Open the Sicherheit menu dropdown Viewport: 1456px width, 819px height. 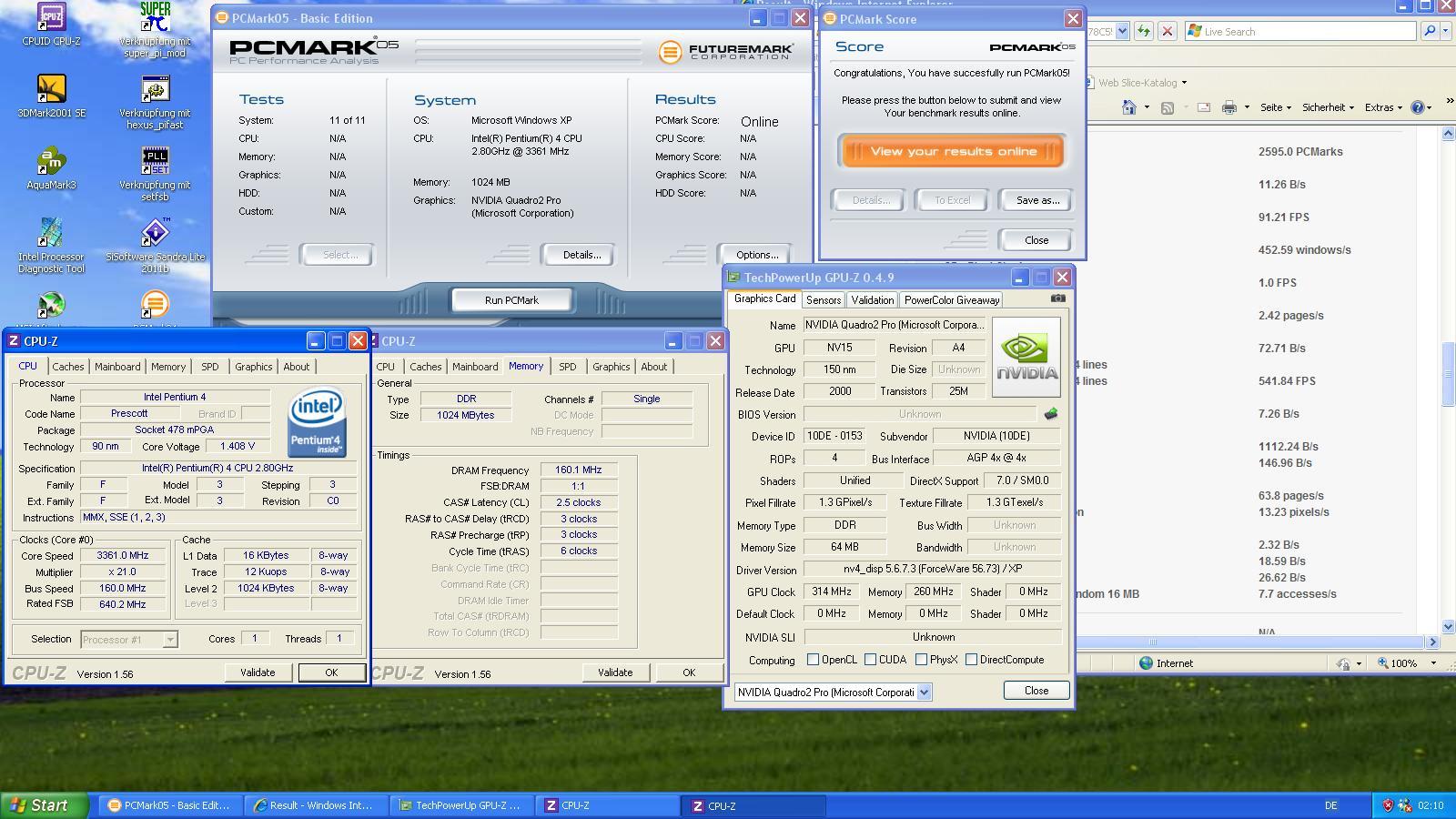click(x=1328, y=107)
